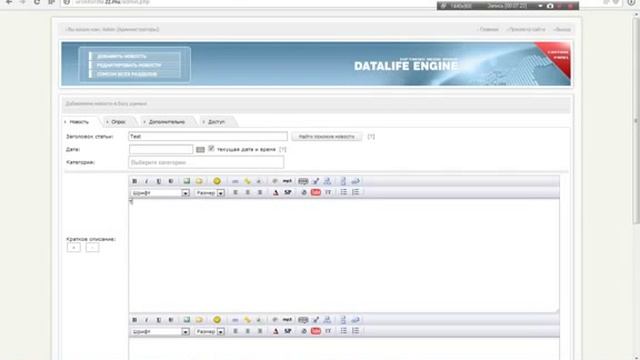Click the minus button under 'Краткое описание'
The image size is (640, 360).
pyautogui.click(x=92, y=247)
